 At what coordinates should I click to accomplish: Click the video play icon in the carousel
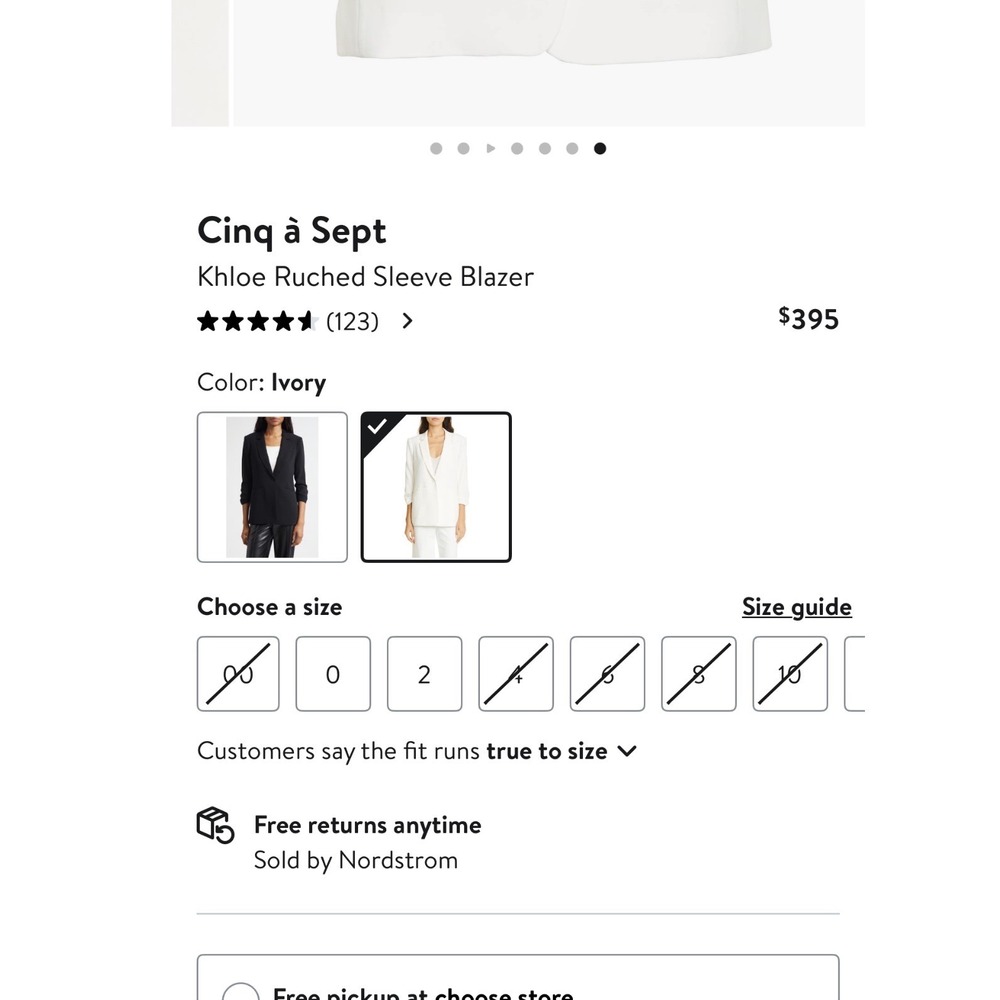click(490, 148)
